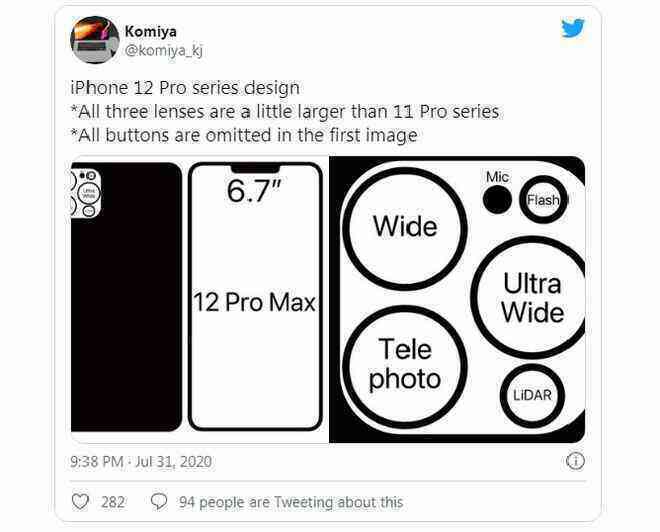660x532 pixels.
Task: Click the heart like icon
Action: click(x=80, y=502)
